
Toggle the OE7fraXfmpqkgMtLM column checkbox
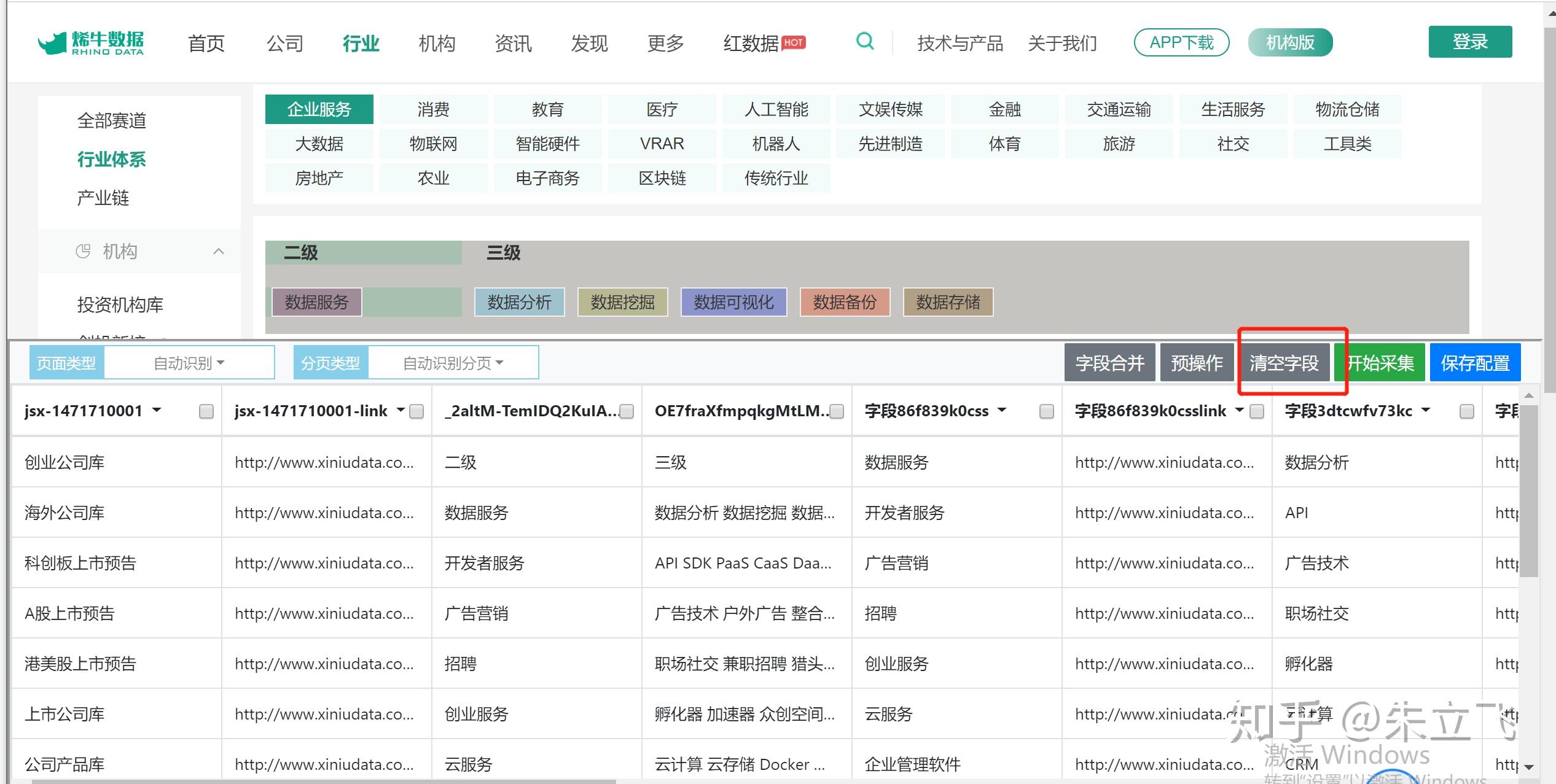pos(837,411)
